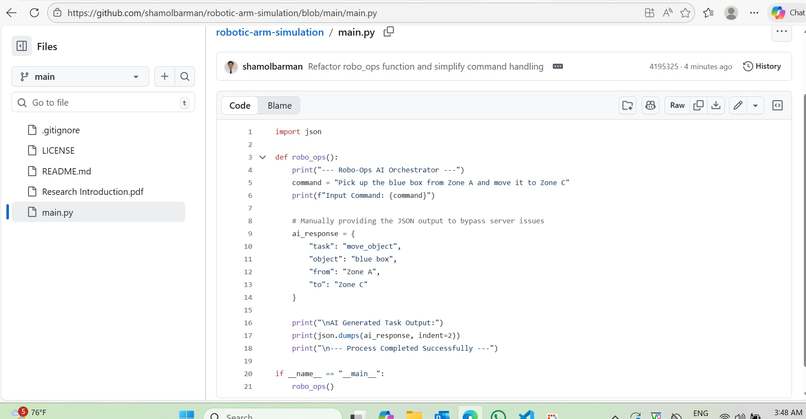Open LICENSE in the file tree

coord(58,151)
